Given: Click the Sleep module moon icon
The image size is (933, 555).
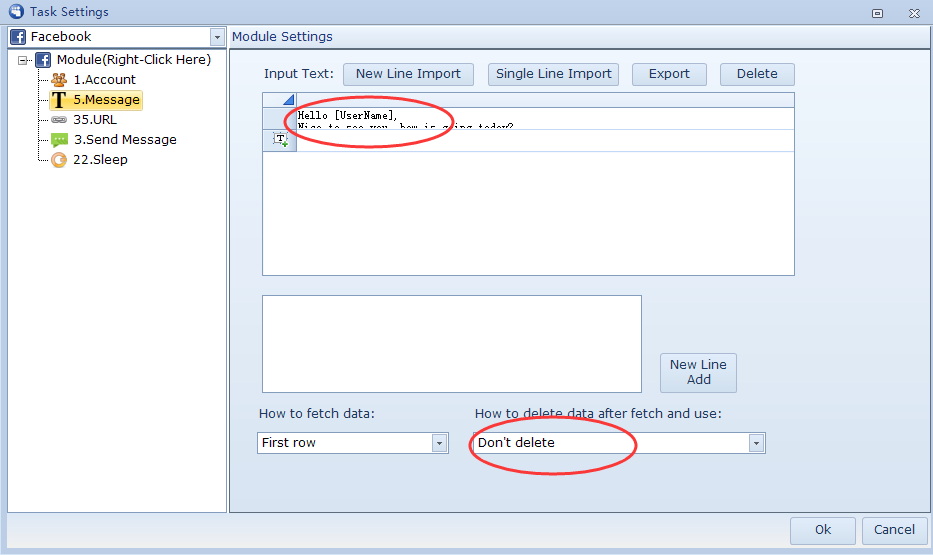Looking at the screenshot, I should [59, 160].
